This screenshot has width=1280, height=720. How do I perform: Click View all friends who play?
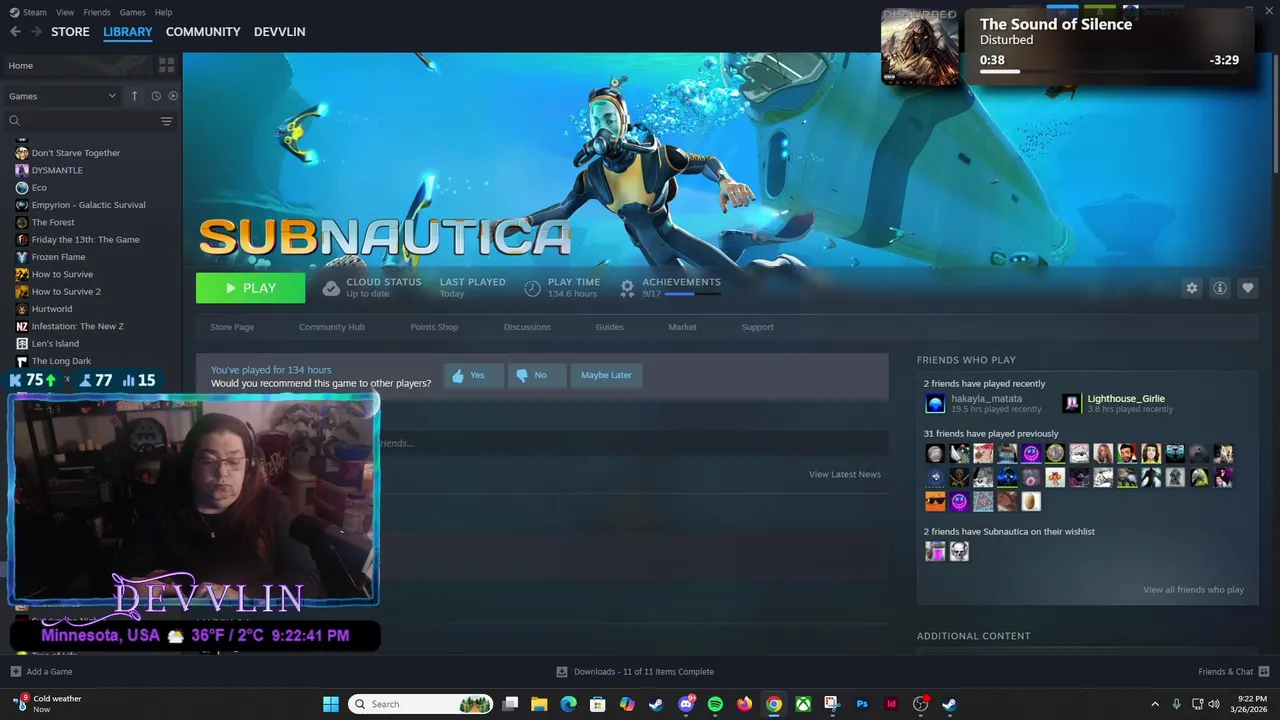click(x=1193, y=590)
